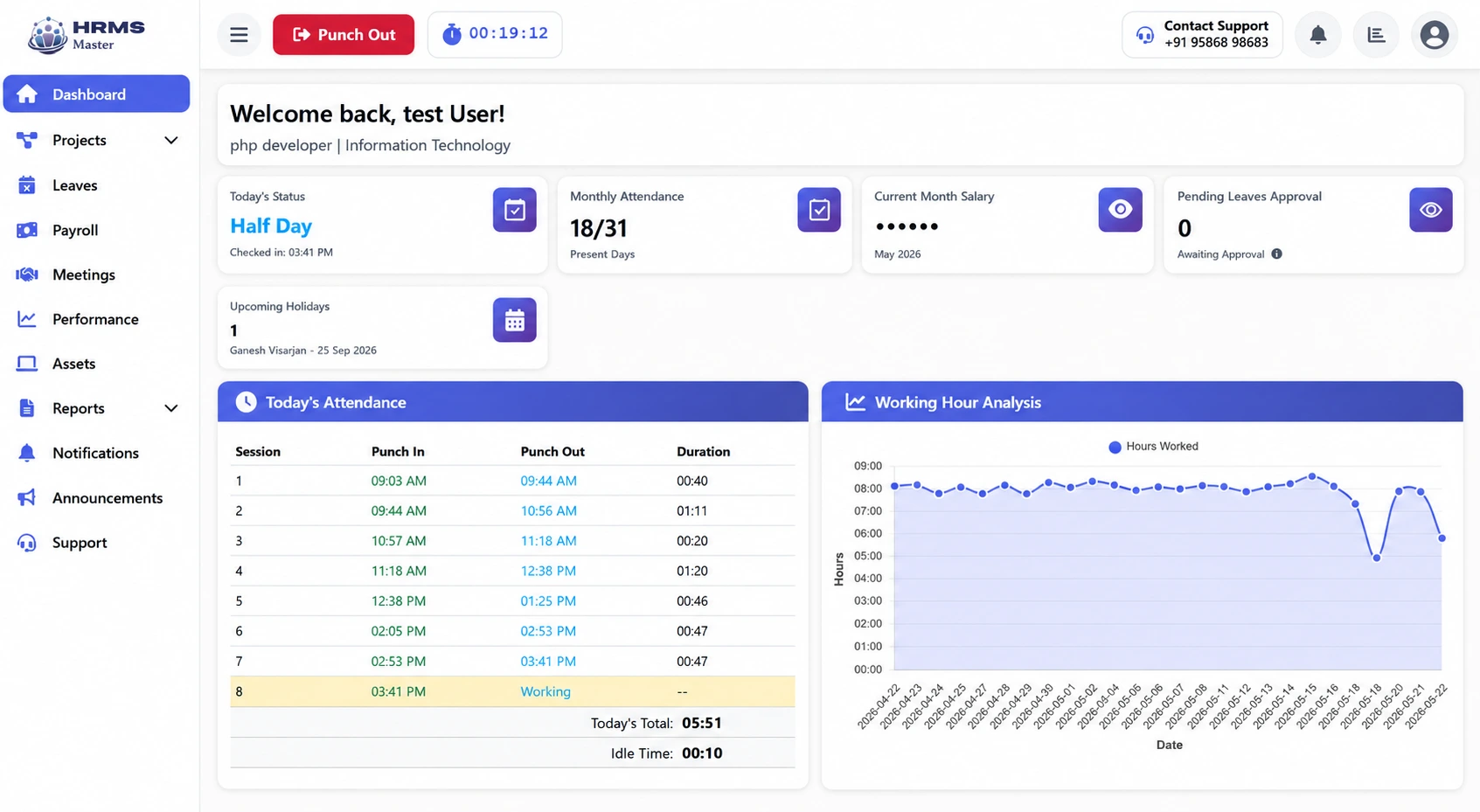The width and height of the screenshot is (1480, 812).
Task: Click the Working status in session 8
Action: pyautogui.click(x=545, y=691)
